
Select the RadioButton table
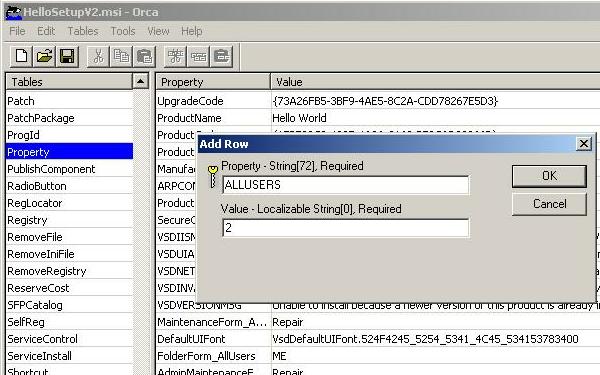[x=69, y=186]
